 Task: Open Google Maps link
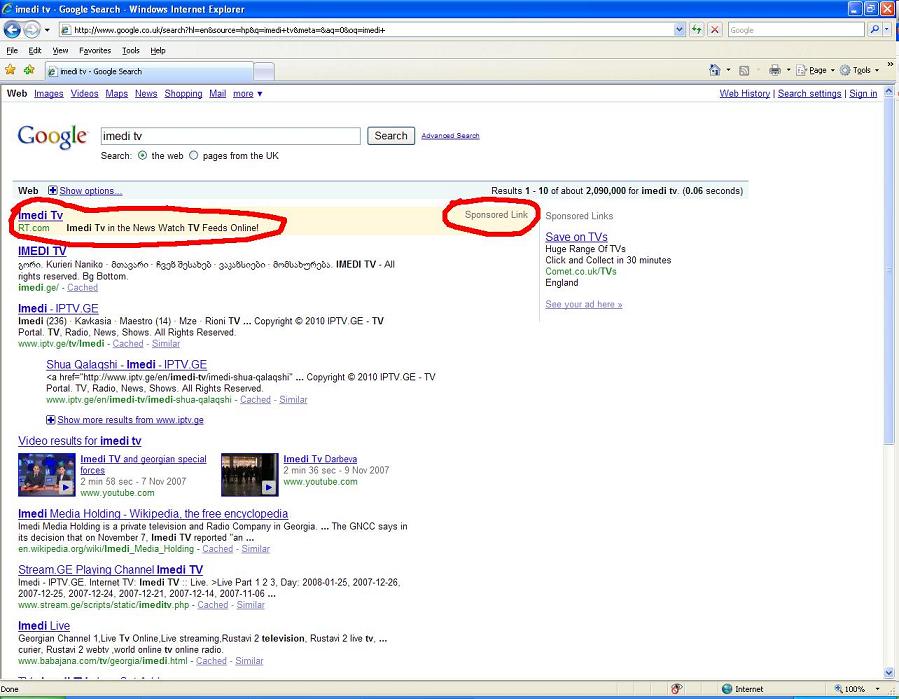click(x=116, y=93)
